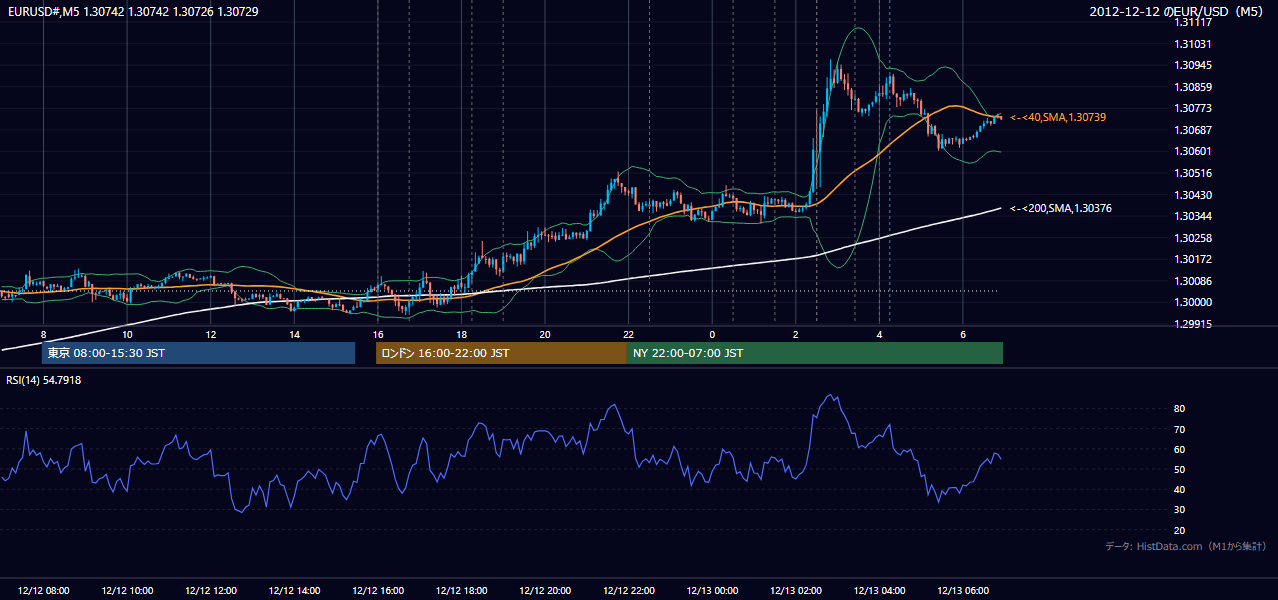
Task: Click the 12/12 18:00 date label
Action: point(461,591)
